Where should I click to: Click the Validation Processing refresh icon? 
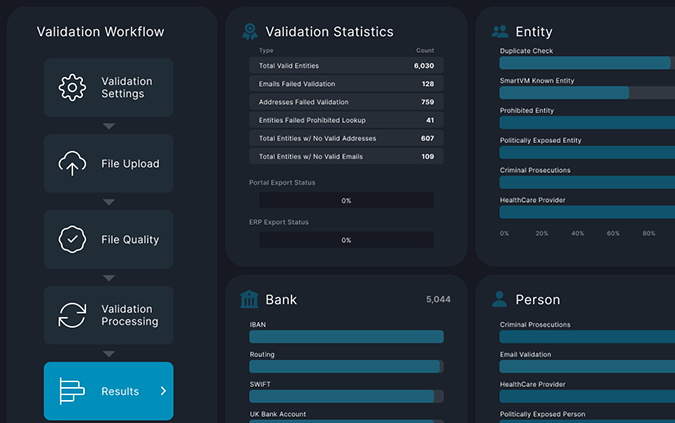tap(72, 316)
